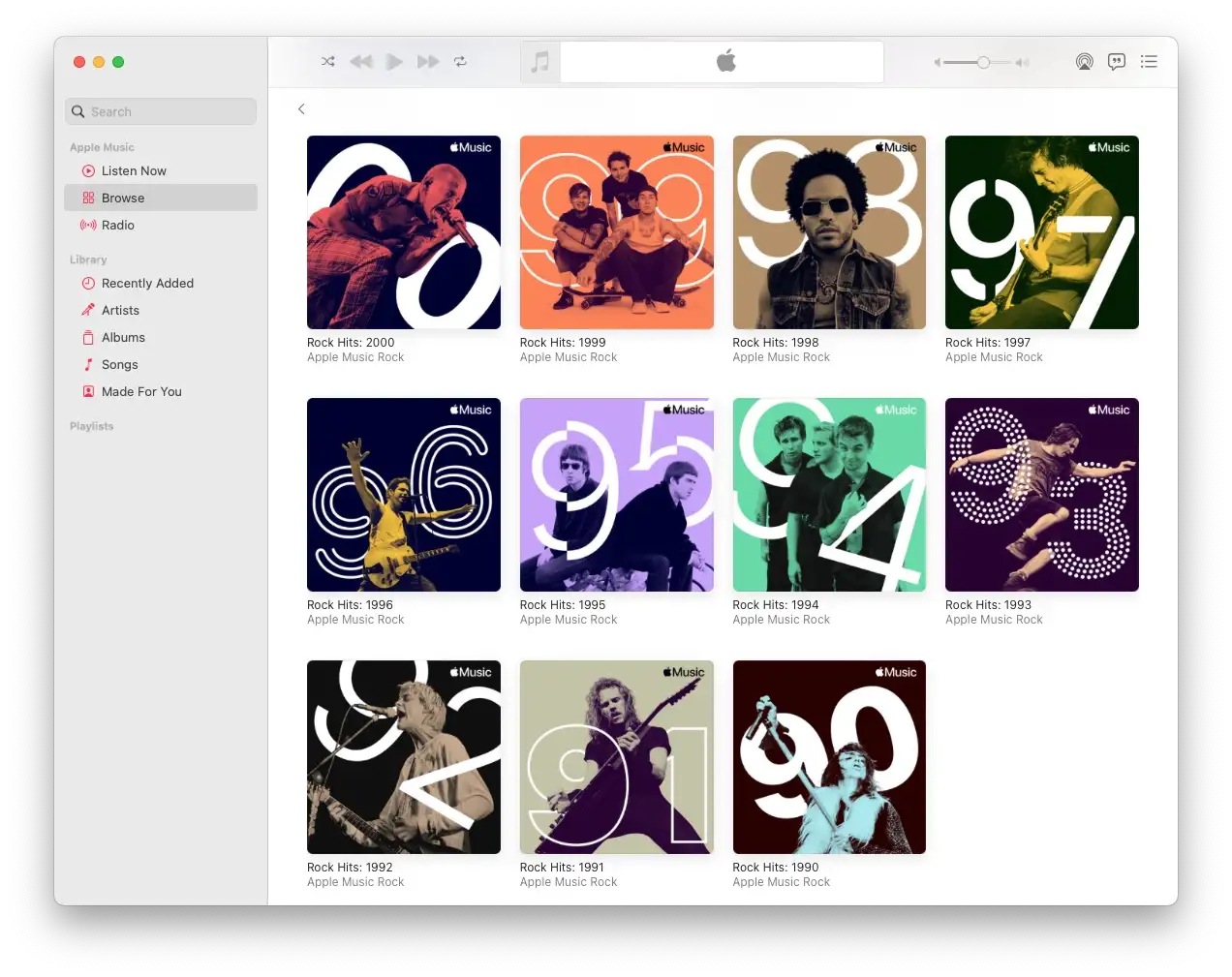1232x977 pixels.
Task: Toggle shuffle playback mode
Action: [x=328, y=62]
